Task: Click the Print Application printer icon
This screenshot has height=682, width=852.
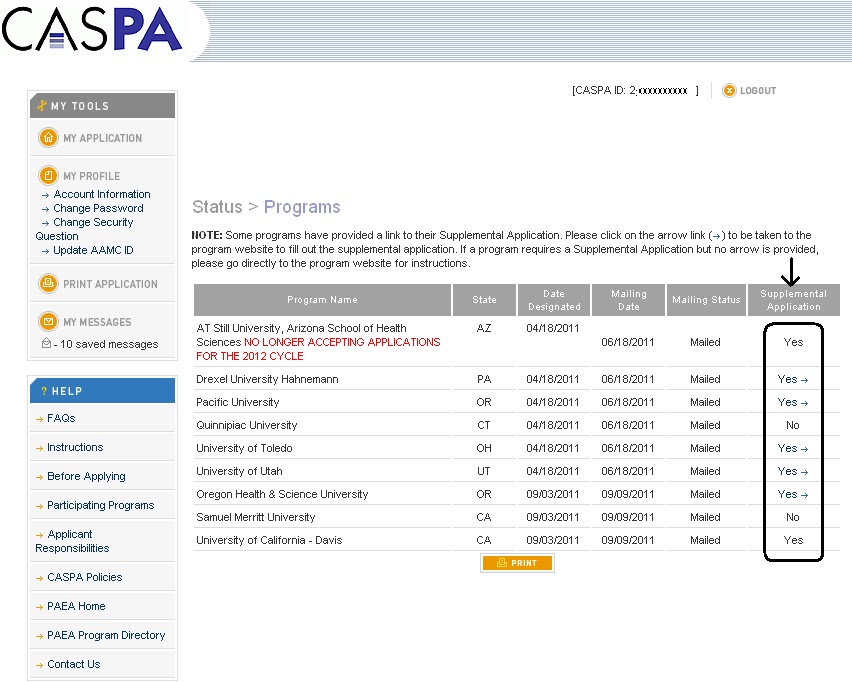Action: (x=48, y=284)
